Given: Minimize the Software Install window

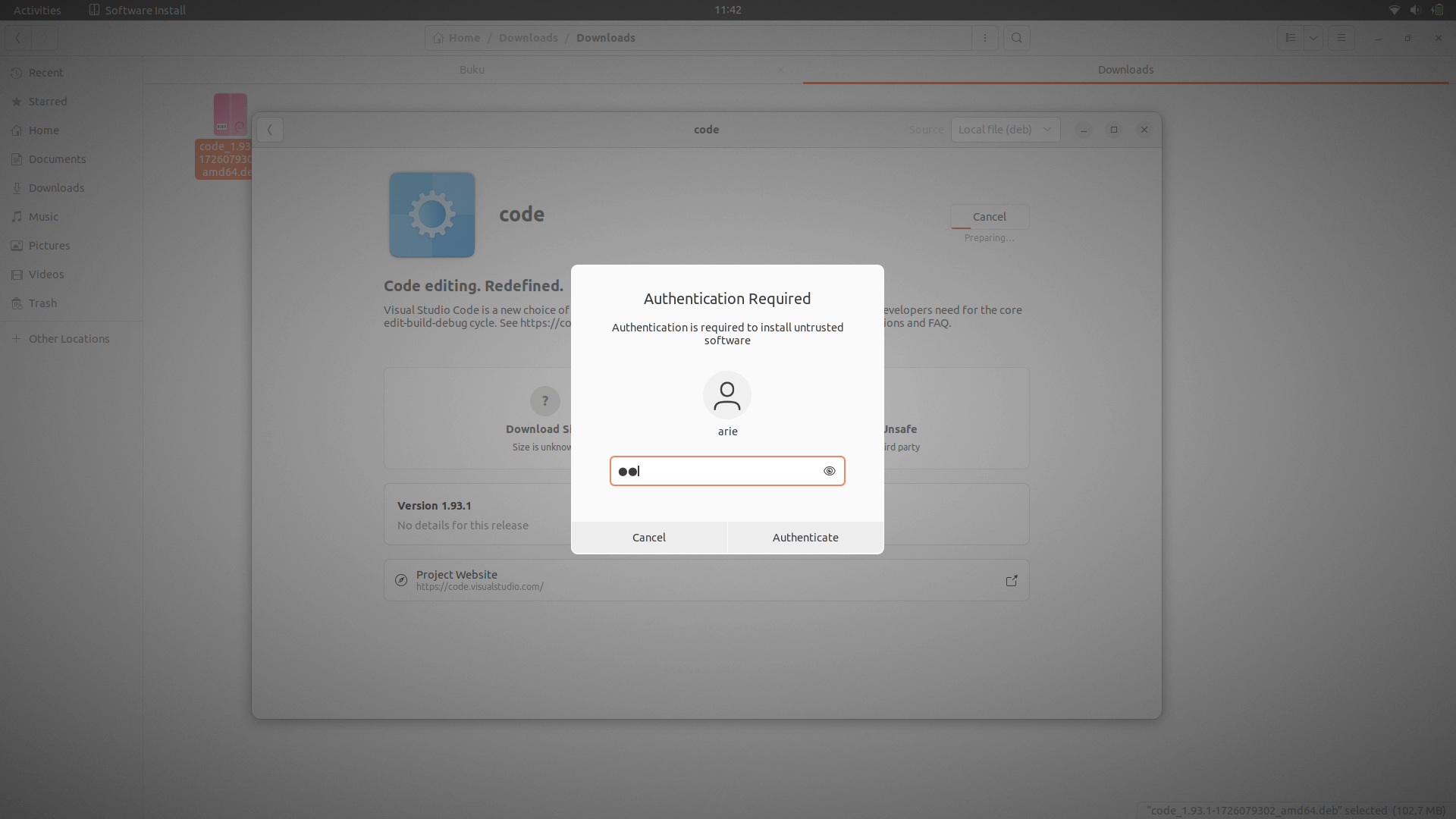Looking at the screenshot, I should 1084,130.
